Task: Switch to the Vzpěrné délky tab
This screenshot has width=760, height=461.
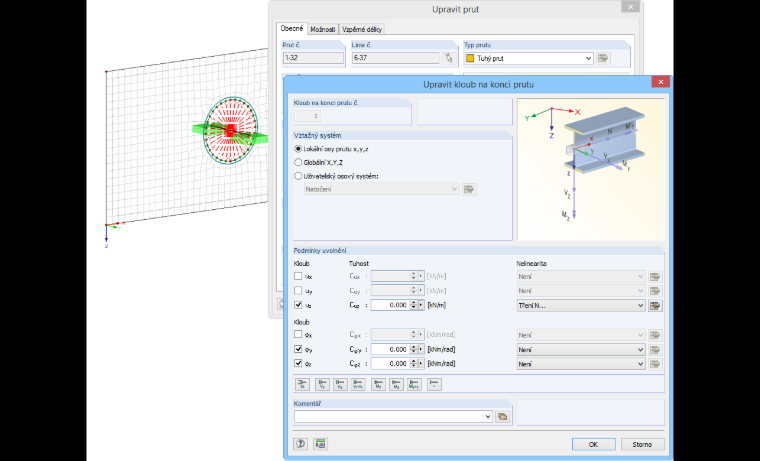Action: pos(362,29)
